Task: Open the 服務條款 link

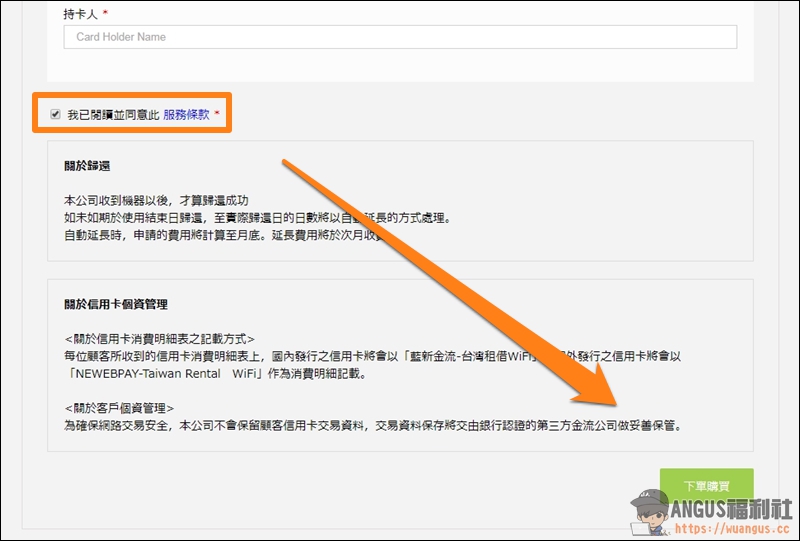Action: [186, 114]
